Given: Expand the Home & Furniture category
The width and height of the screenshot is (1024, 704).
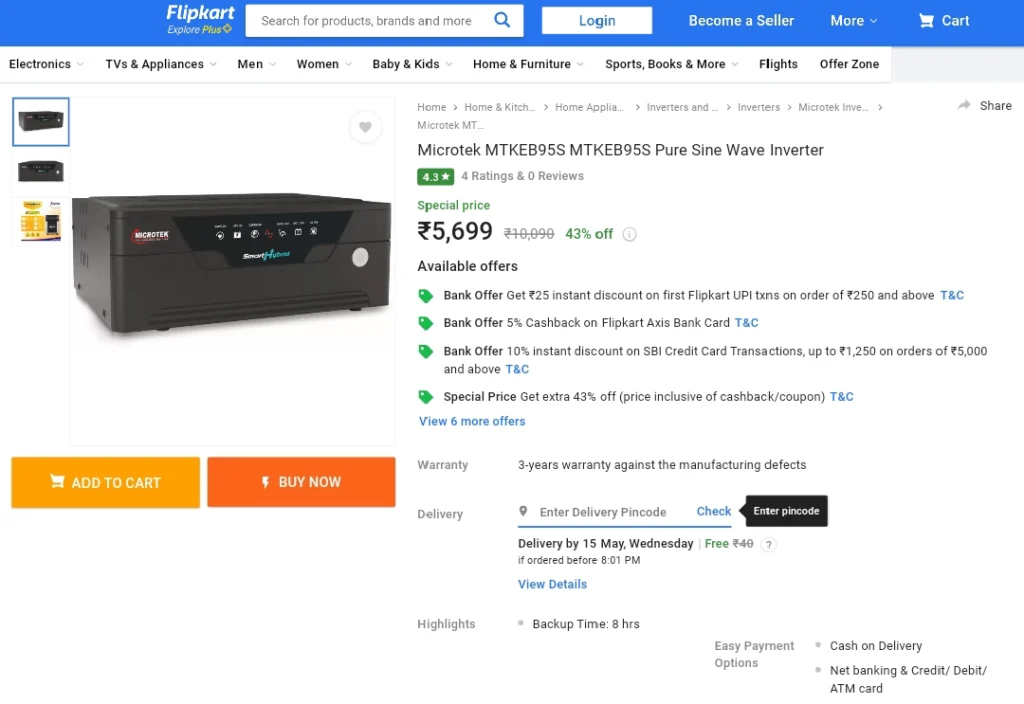Looking at the screenshot, I should tap(528, 64).
